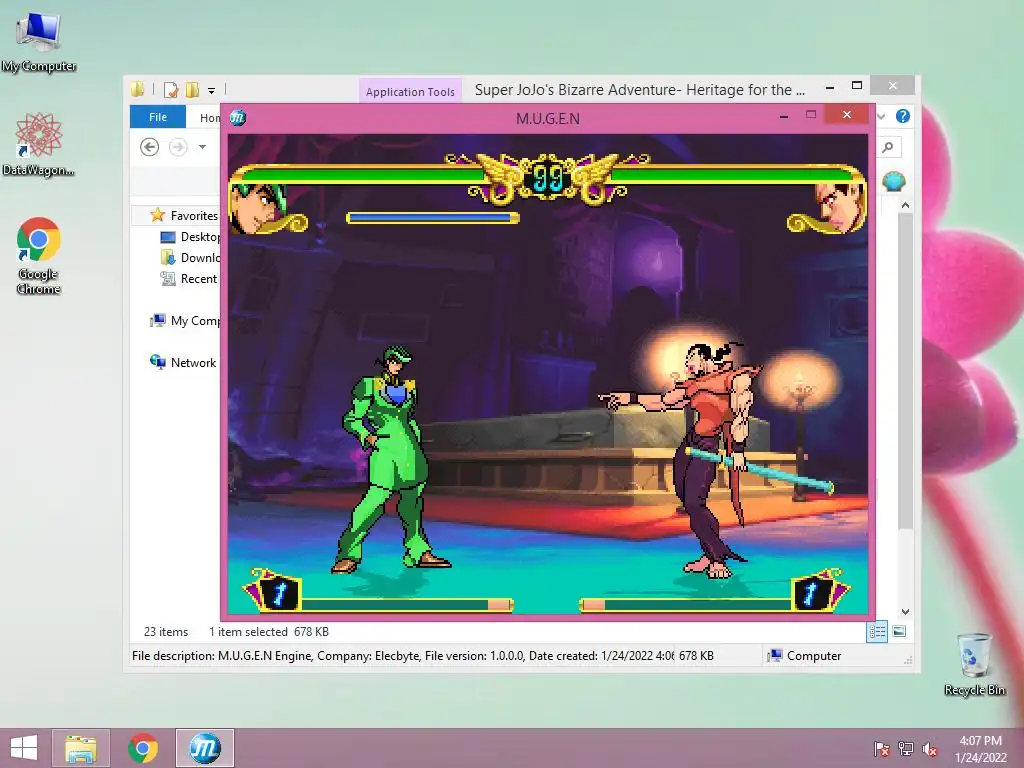Open Application Tools ribbon tab
The width and height of the screenshot is (1024, 768).
pos(410,91)
